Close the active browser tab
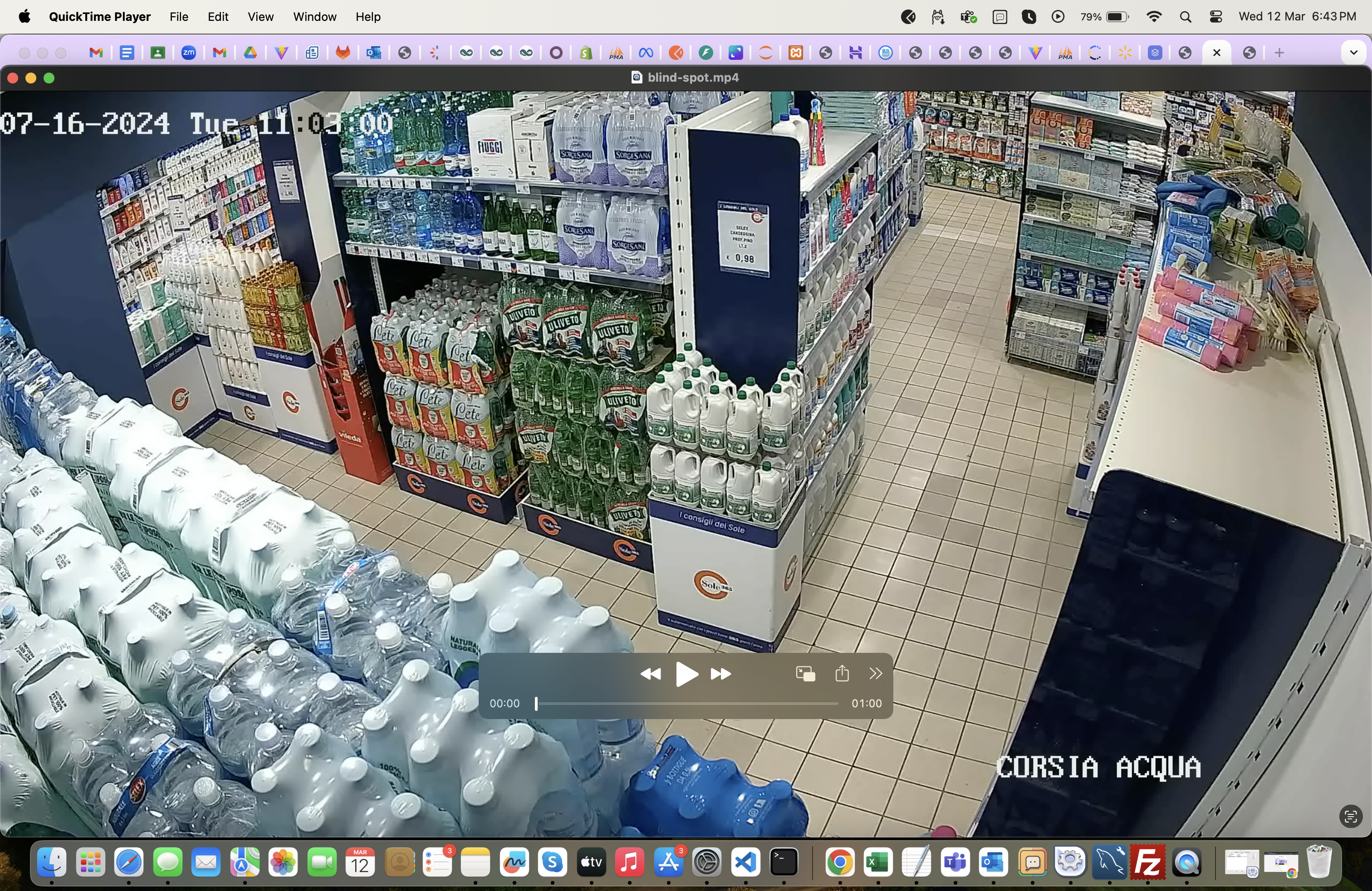This screenshot has height=891, width=1372. point(1217,53)
